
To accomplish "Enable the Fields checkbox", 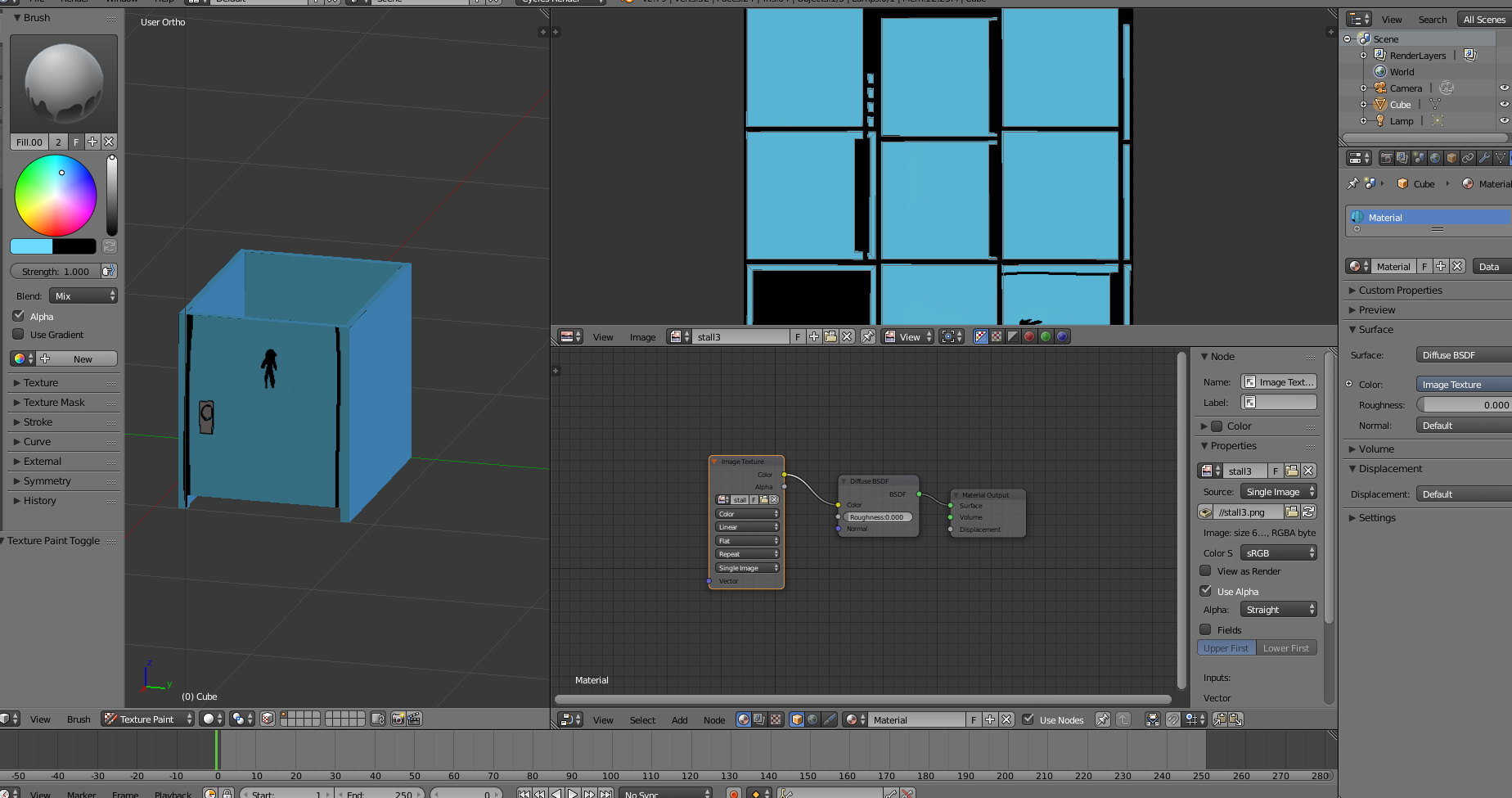I will [x=1205, y=629].
